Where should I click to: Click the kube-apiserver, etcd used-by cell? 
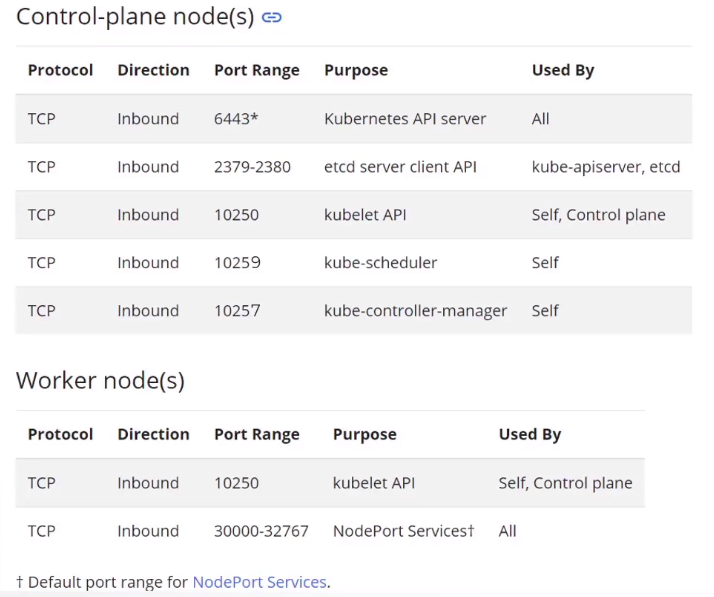[x=606, y=167]
